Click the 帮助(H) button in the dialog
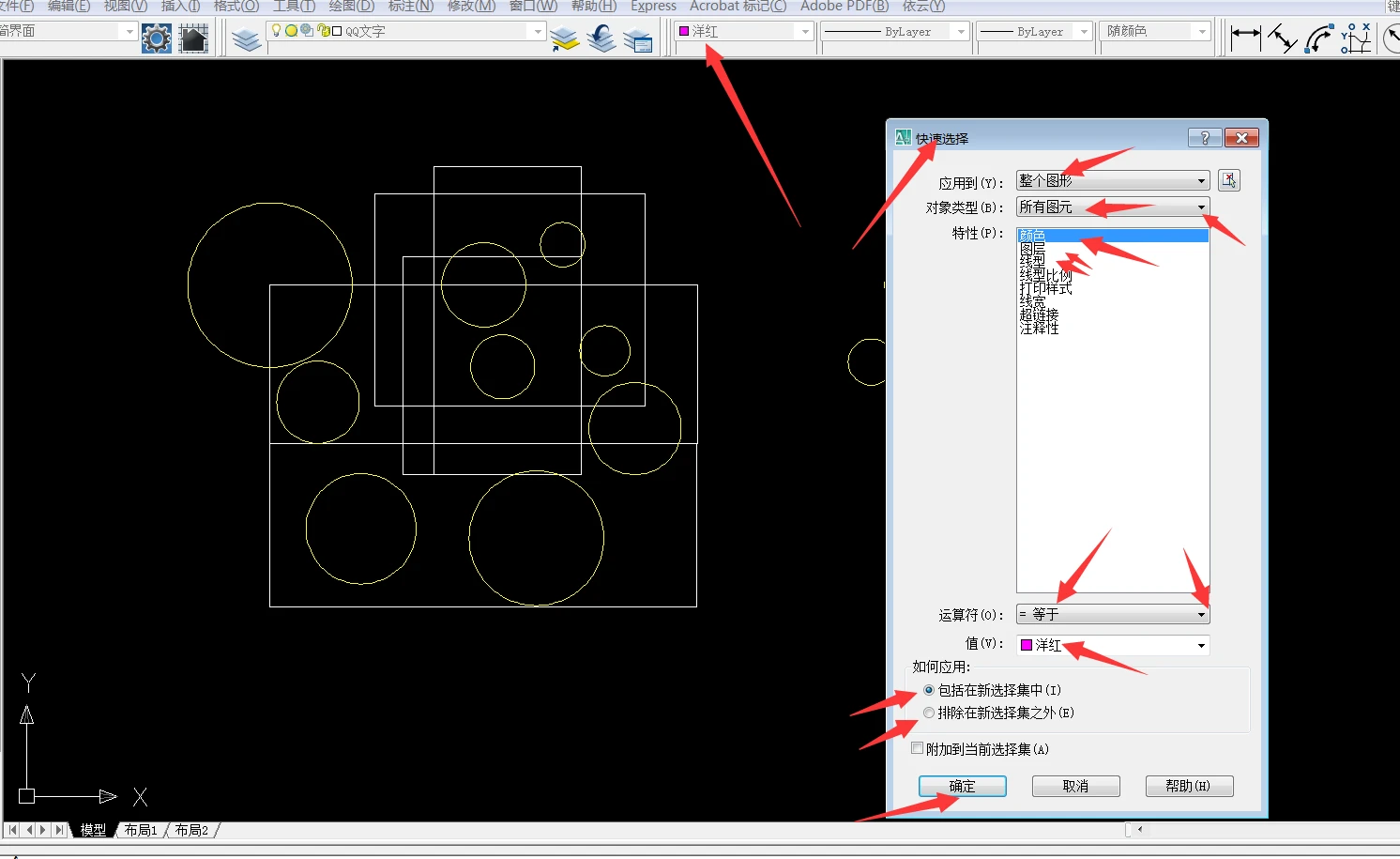This screenshot has width=1400, height=859. (1189, 786)
